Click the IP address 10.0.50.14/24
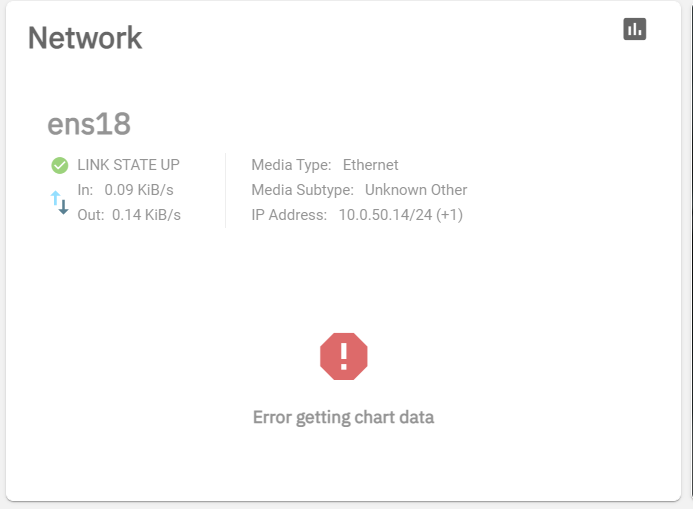 pos(385,215)
